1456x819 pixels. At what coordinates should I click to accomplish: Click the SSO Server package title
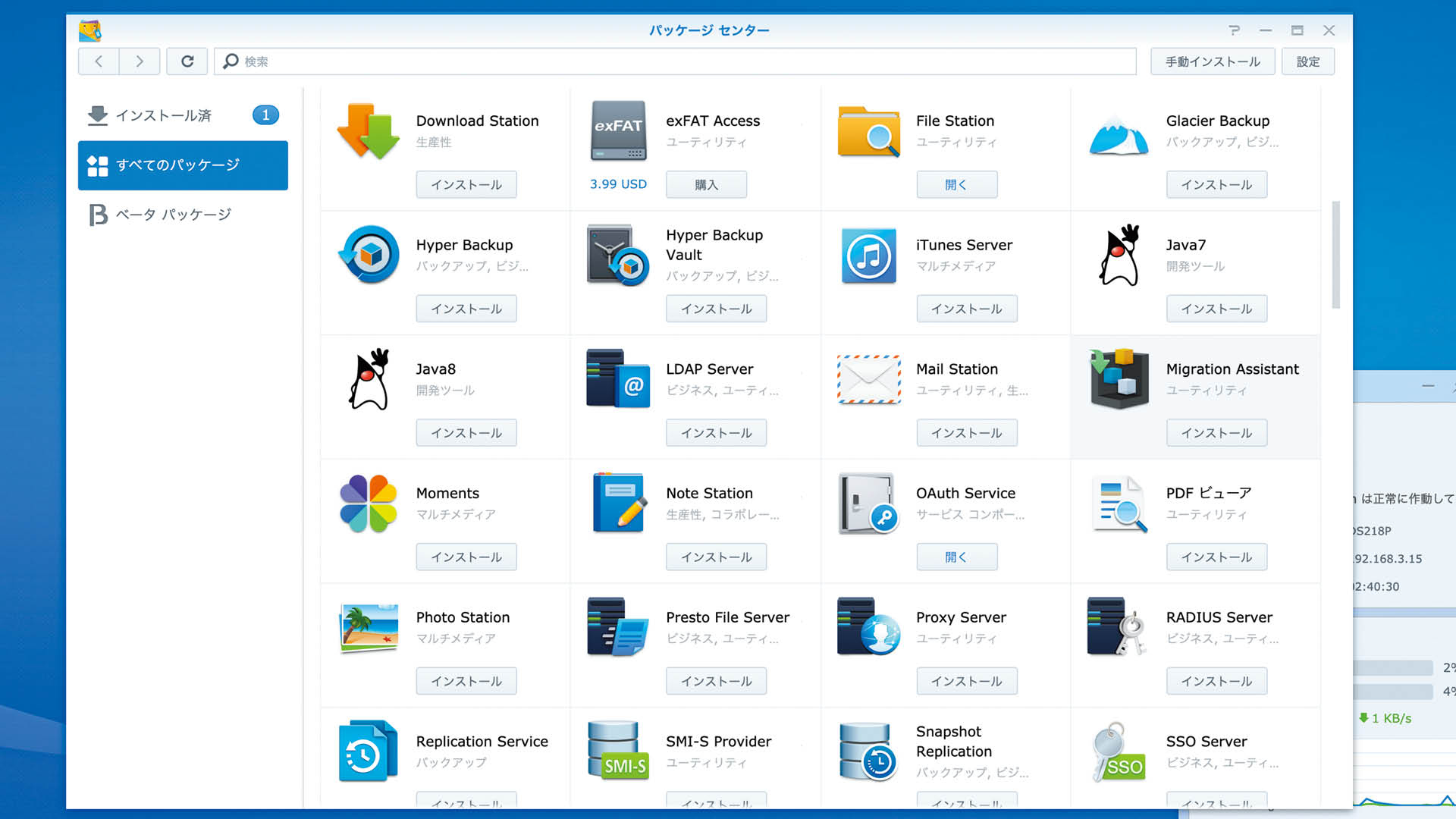click(x=1207, y=742)
